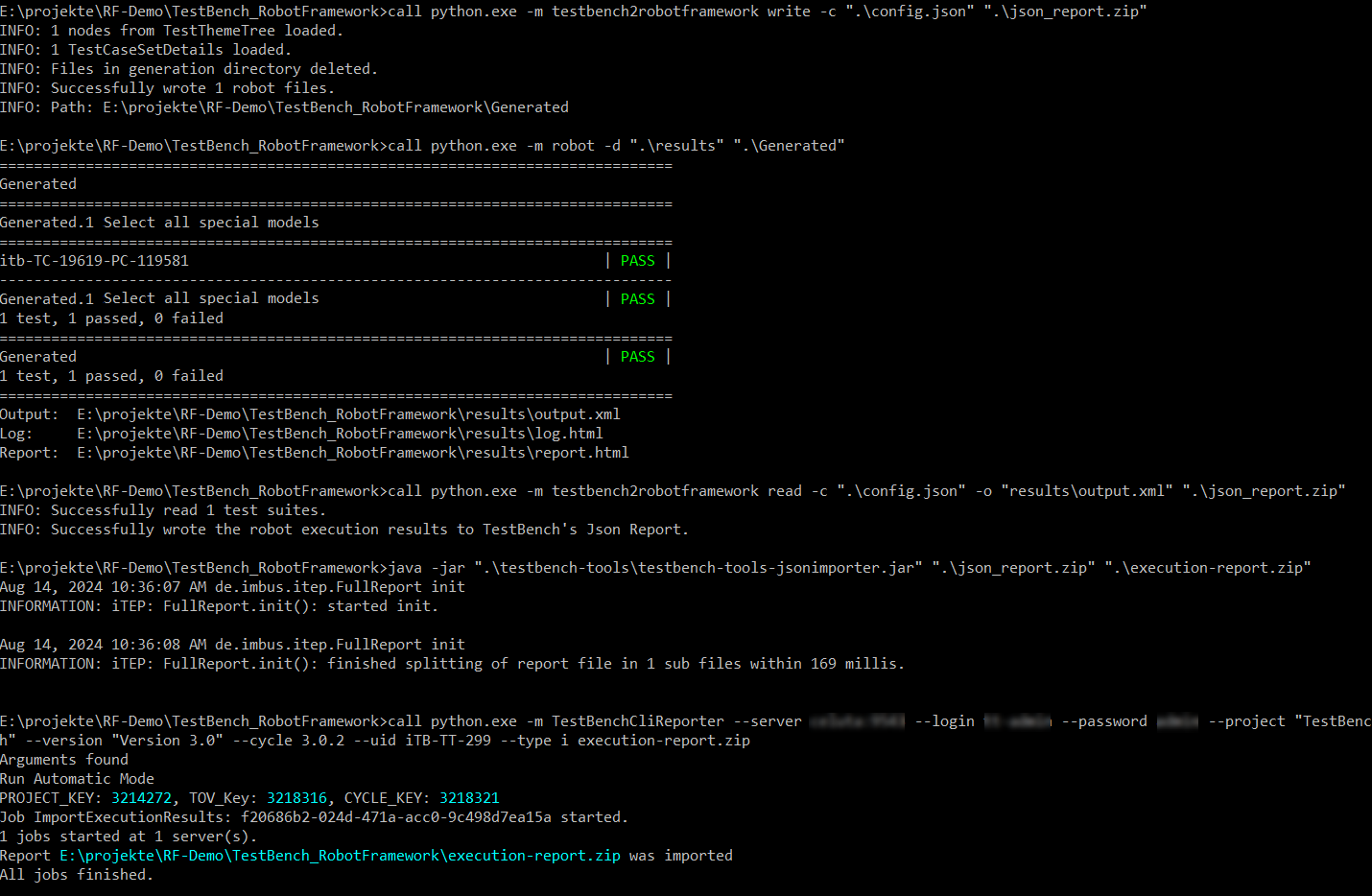Click '1 jobs started at 1 server(s).'
Image resolution: width=1372 pixels, height=896 pixels.
coord(129,837)
